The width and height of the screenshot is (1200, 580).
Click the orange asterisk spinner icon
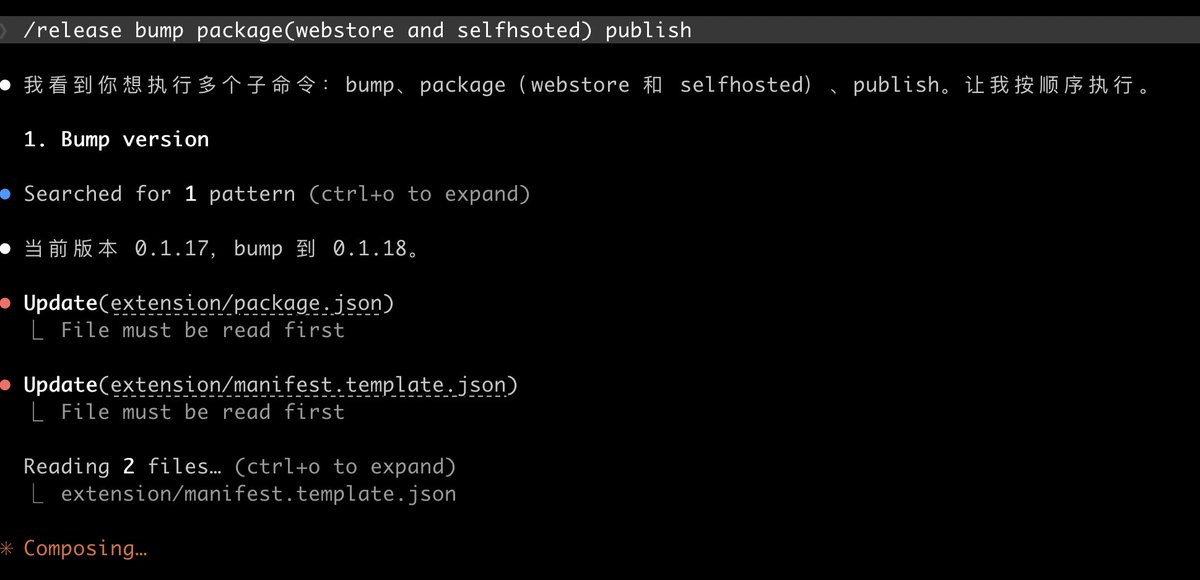pyautogui.click(x=7, y=549)
